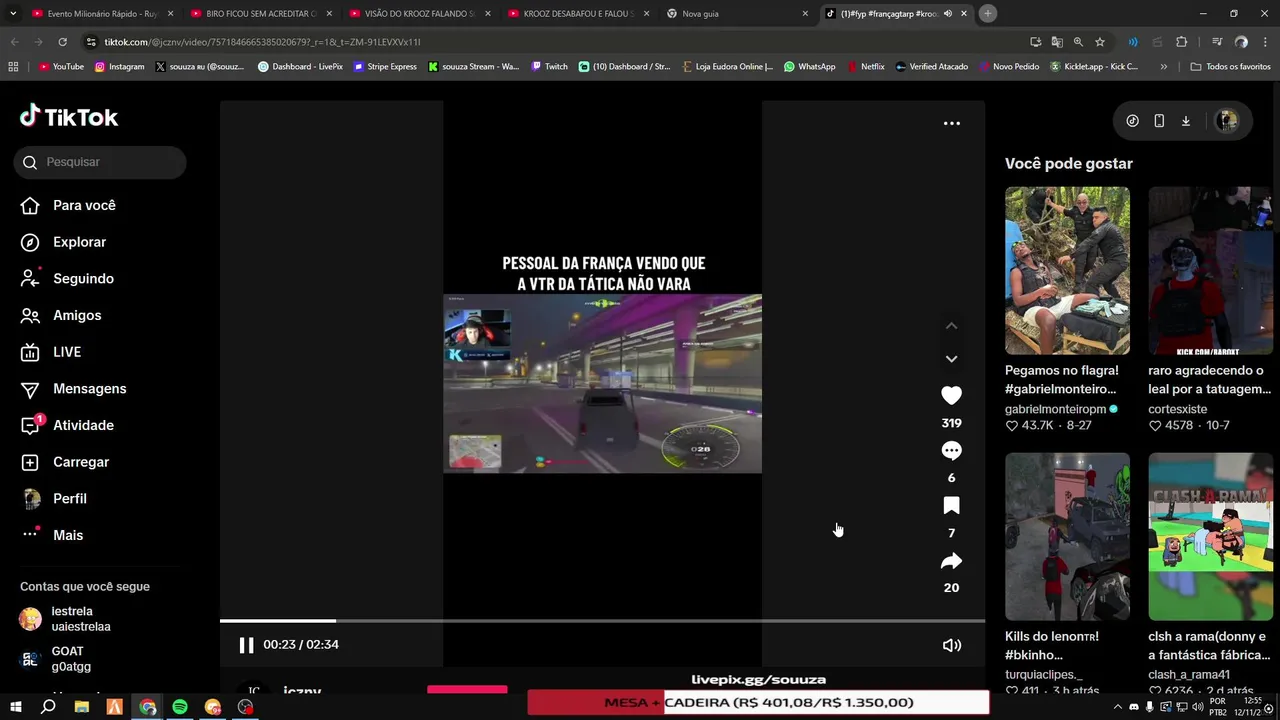
Task: Open Instagram bookmark
Action: point(119,67)
